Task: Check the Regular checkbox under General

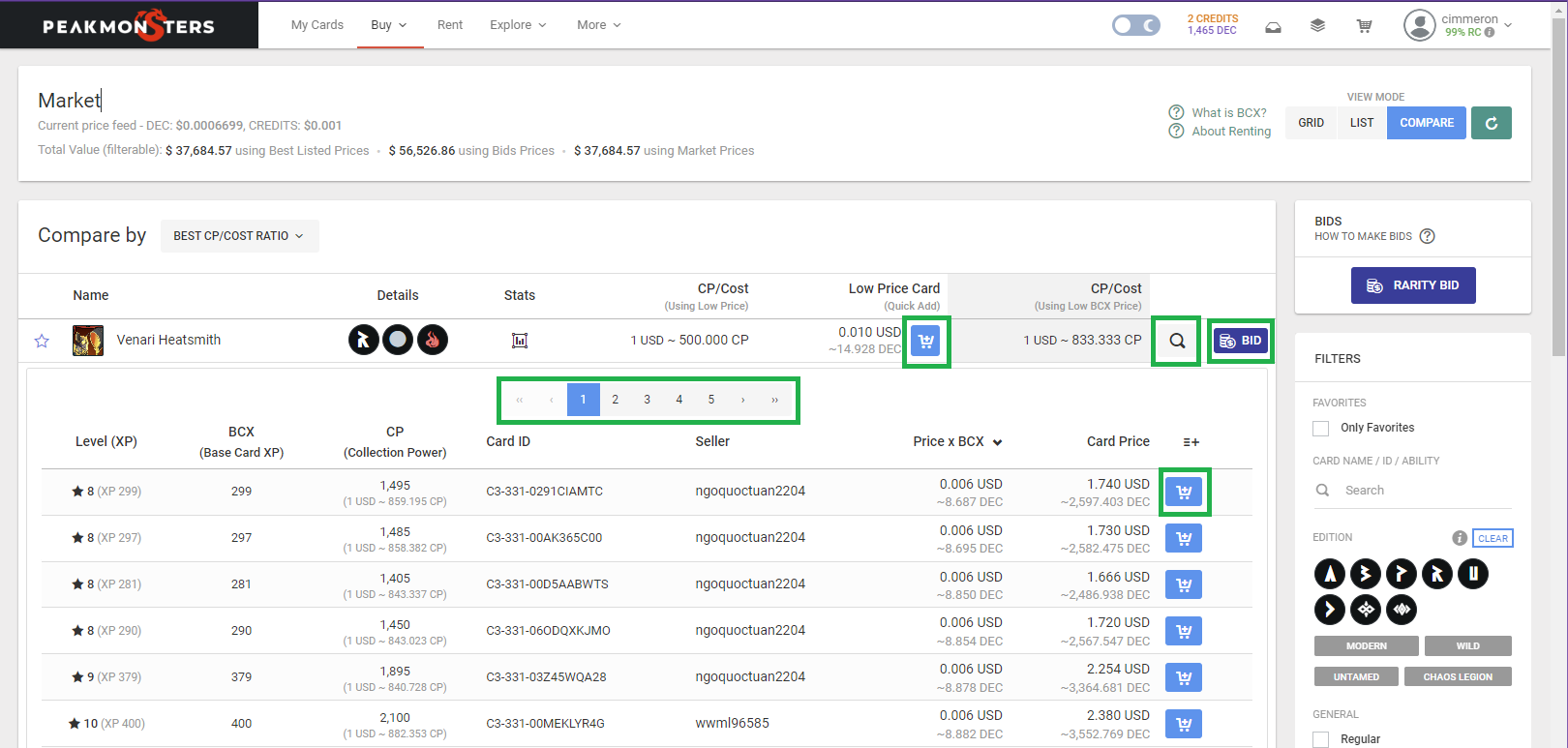Action: click(x=1321, y=739)
